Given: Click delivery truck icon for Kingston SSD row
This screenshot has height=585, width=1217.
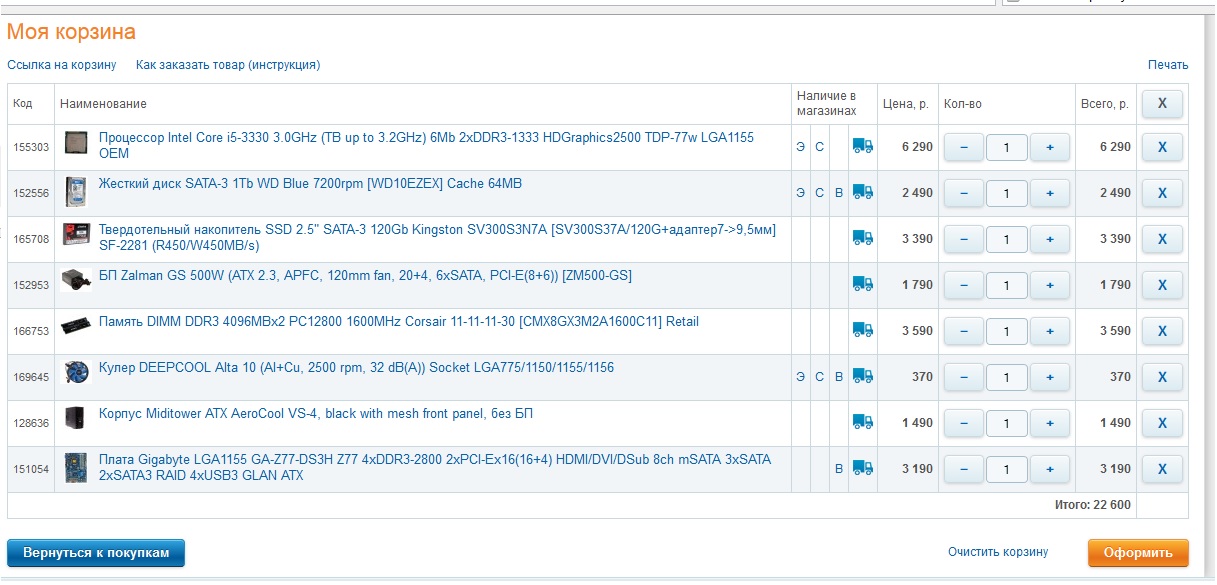Looking at the screenshot, I should (862, 238).
